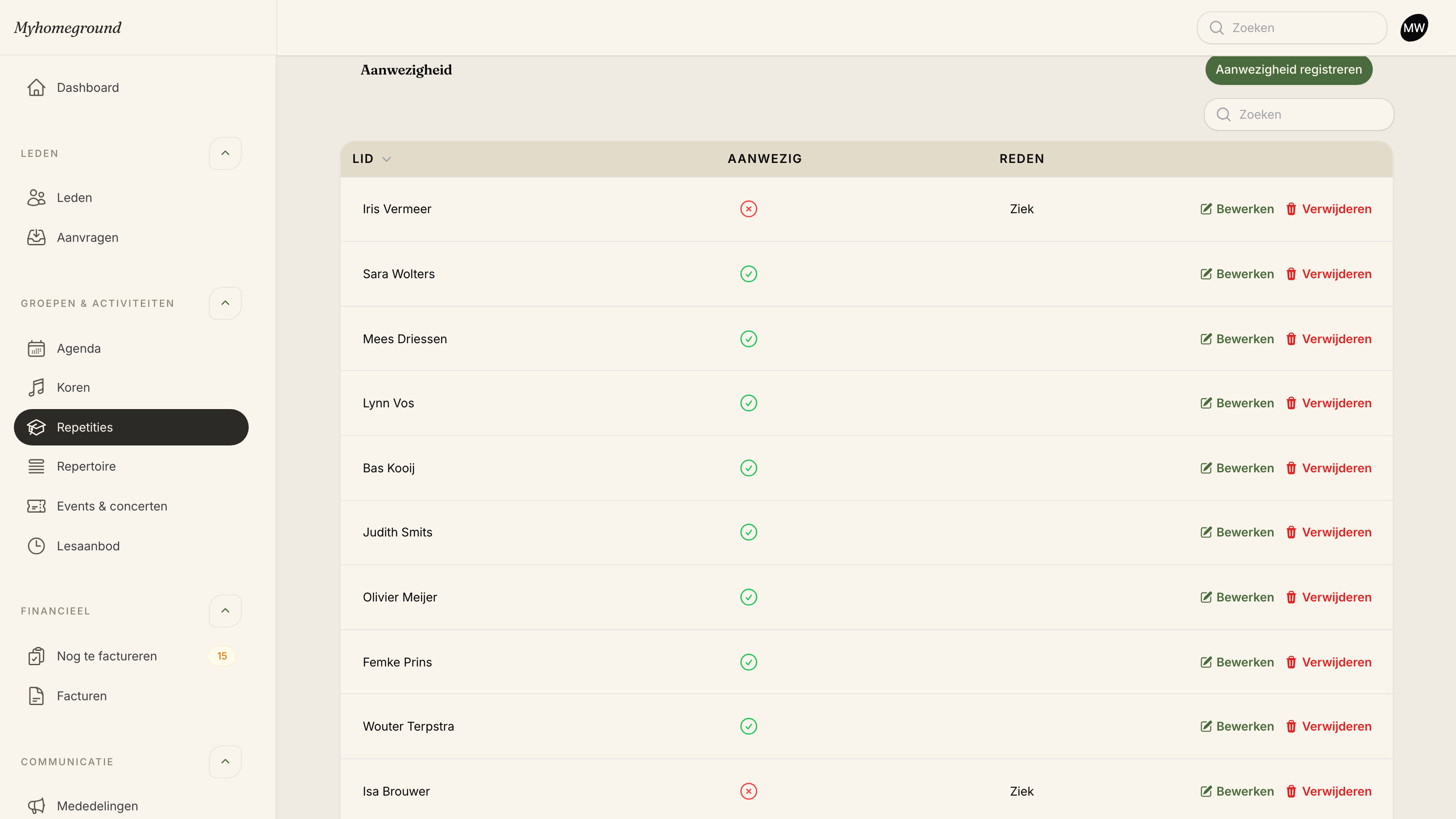
Task: Select the Agenda calendar icon
Action: coord(36,348)
